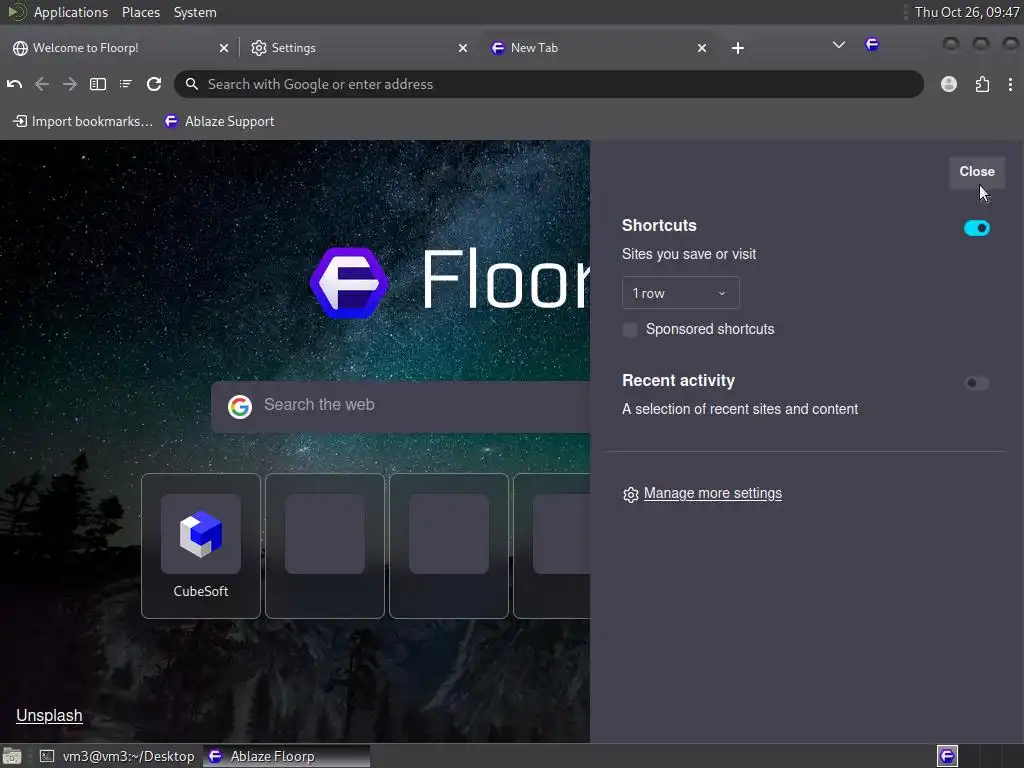This screenshot has width=1024, height=768.
Task: Click the Floorp hexagon logo on page
Action: [349, 283]
